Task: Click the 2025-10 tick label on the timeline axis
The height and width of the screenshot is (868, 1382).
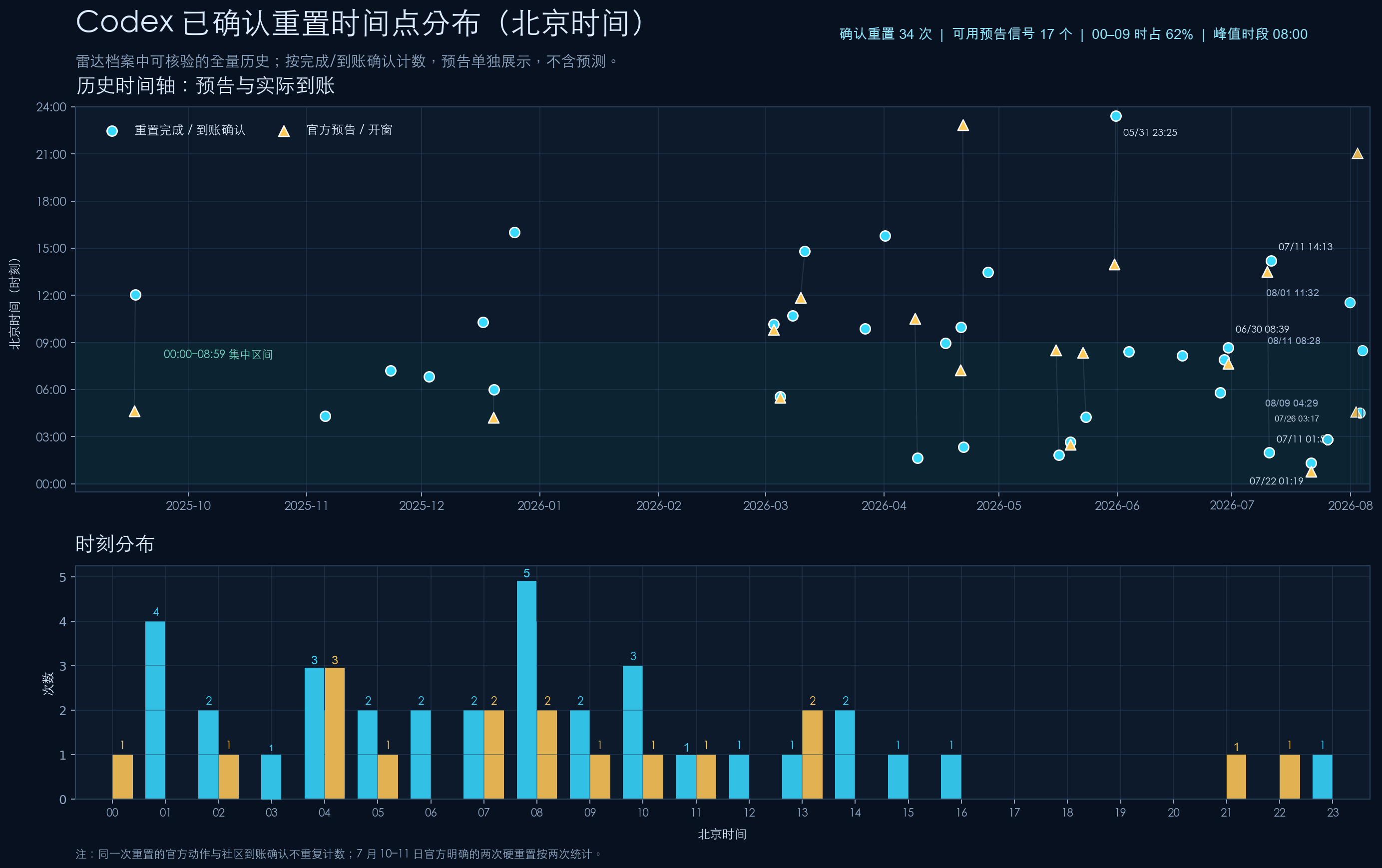Action: [188, 505]
